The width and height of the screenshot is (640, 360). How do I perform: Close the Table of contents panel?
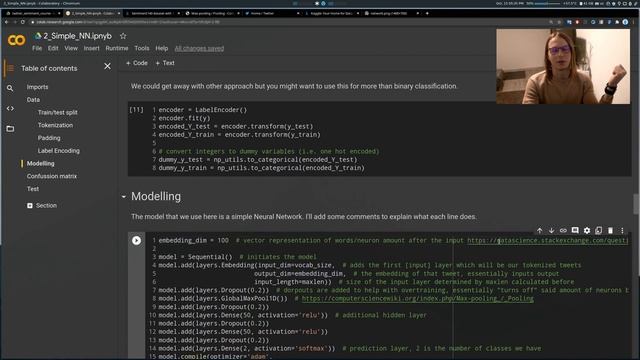pos(107,66)
